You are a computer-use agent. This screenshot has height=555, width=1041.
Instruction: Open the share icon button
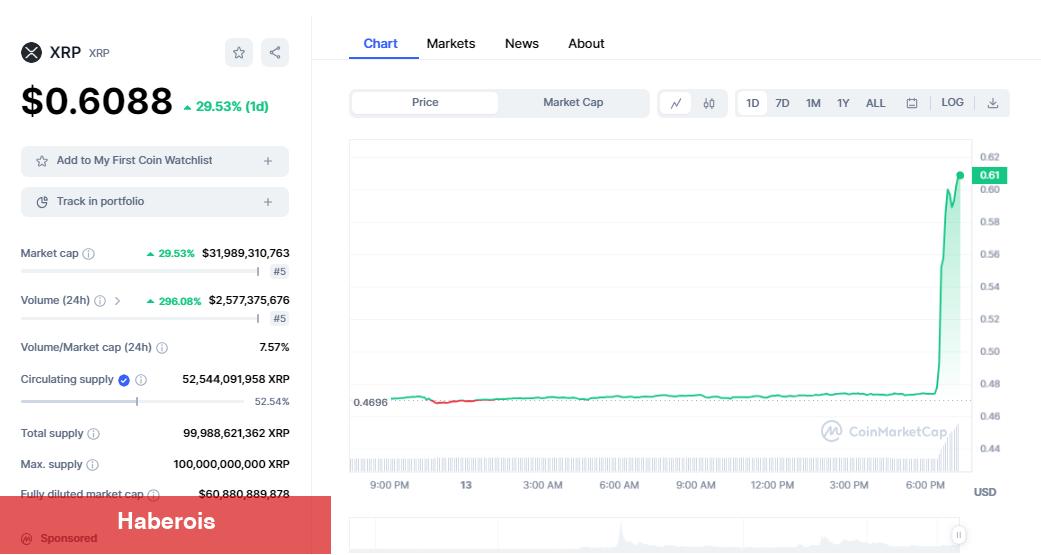pos(275,52)
